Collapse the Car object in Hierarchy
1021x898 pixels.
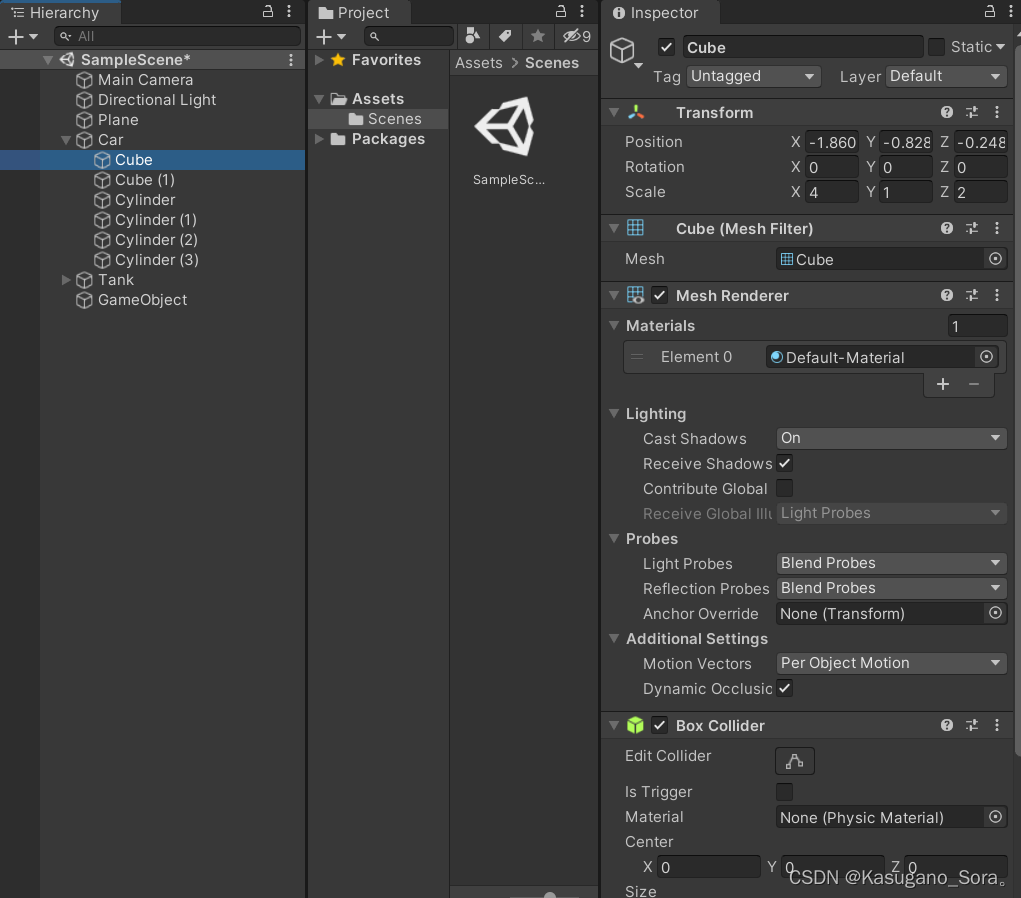click(x=65, y=140)
